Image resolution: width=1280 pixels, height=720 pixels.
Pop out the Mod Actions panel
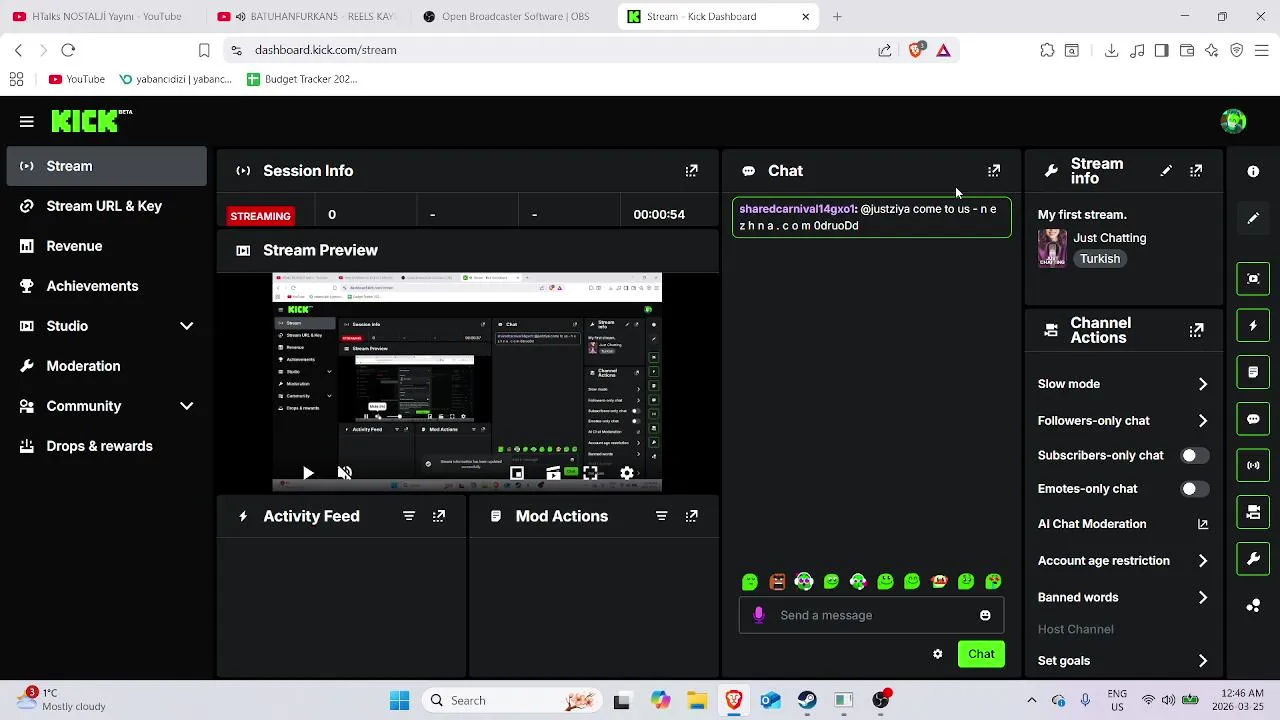pos(691,516)
